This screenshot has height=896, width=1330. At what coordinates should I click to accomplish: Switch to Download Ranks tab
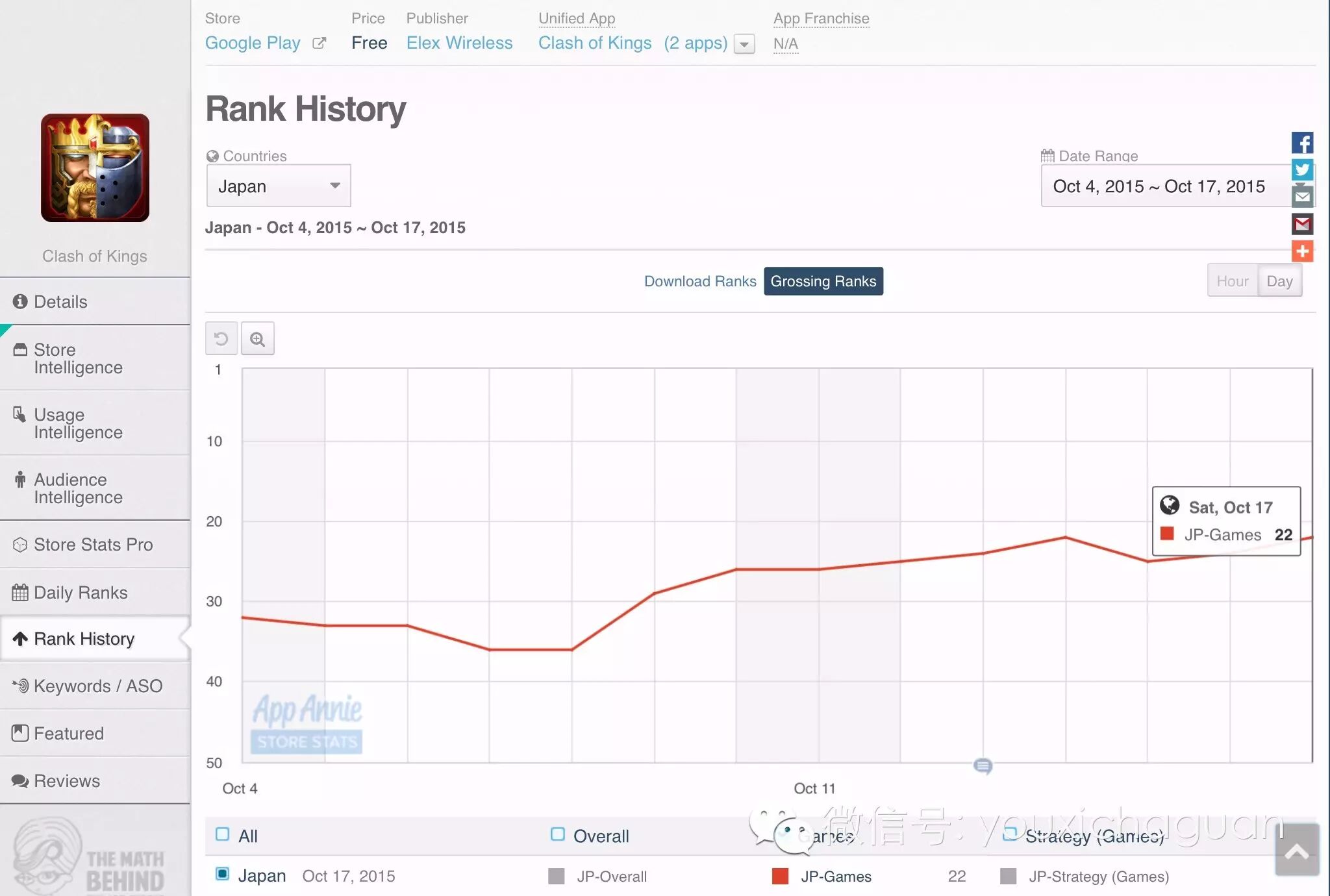point(699,281)
